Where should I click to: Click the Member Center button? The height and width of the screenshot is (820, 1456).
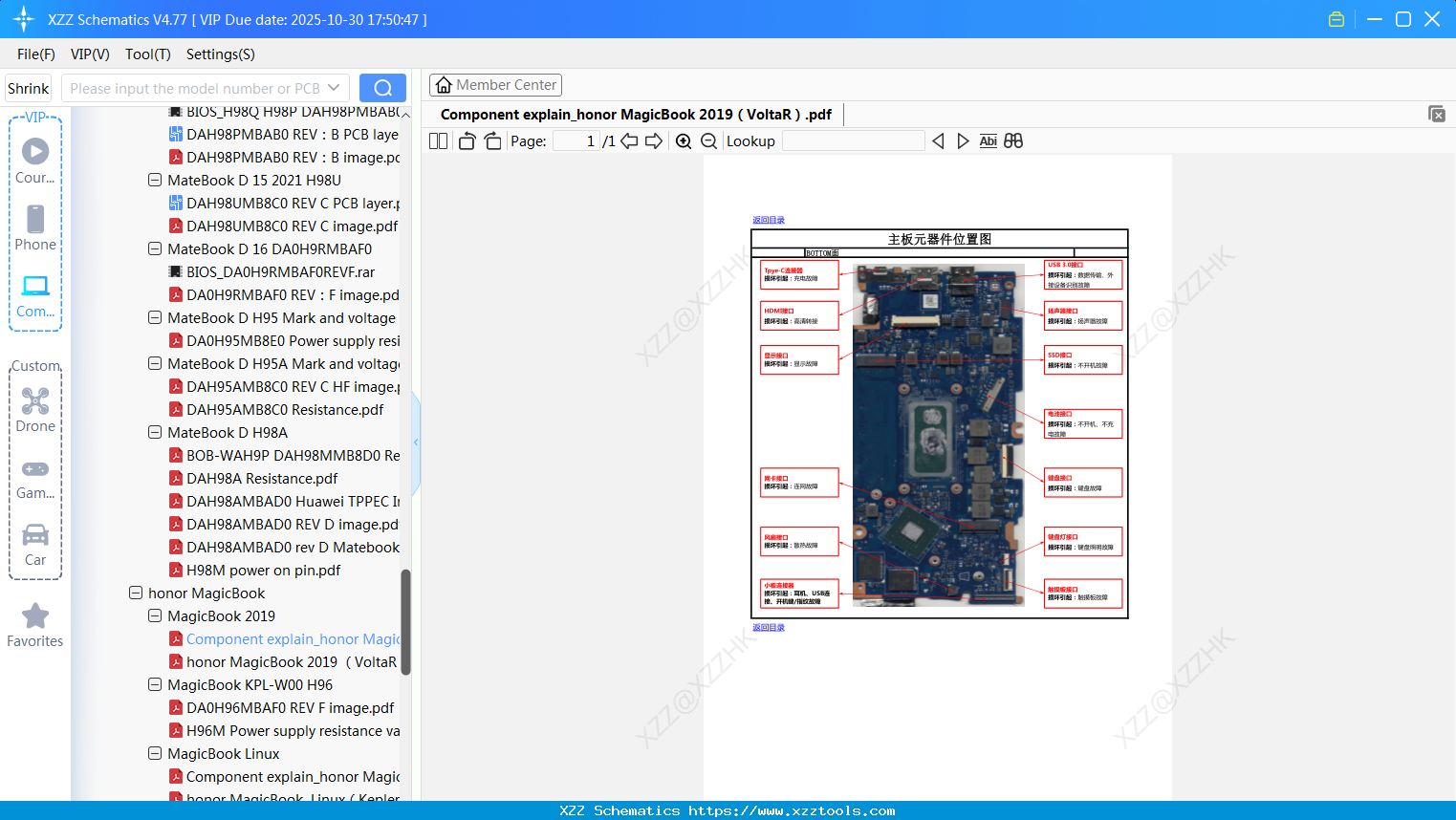tap(495, 85)
